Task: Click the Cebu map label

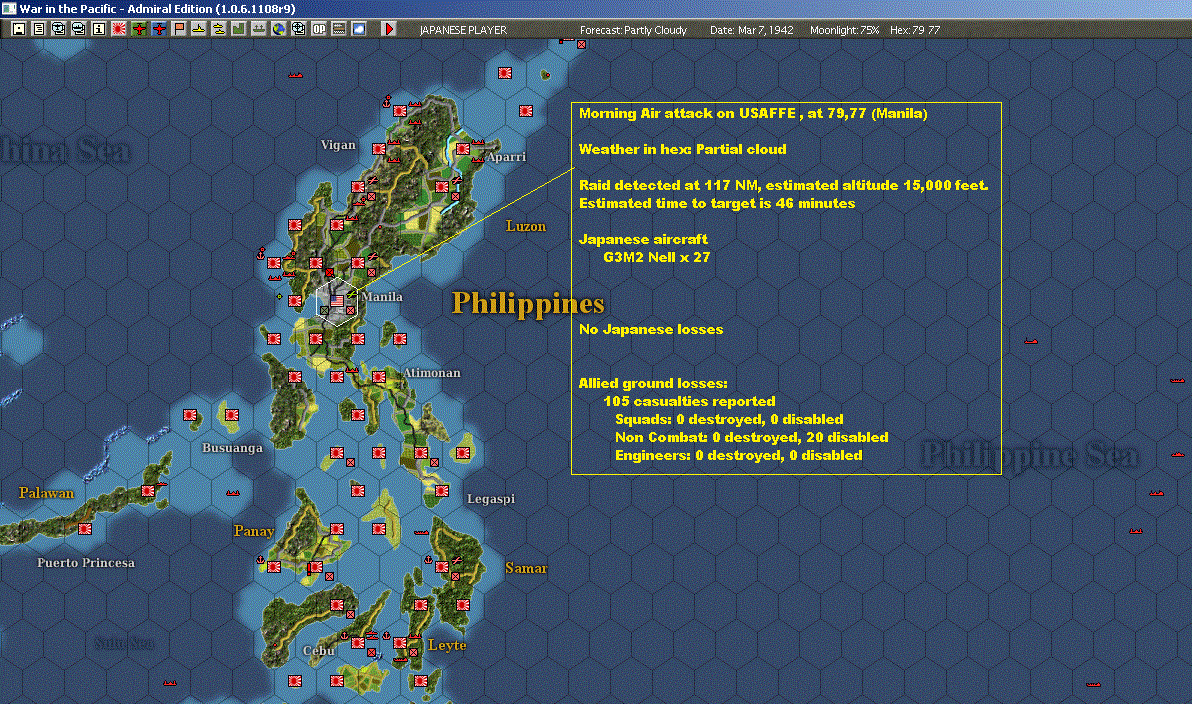Action: click(318, 651)
